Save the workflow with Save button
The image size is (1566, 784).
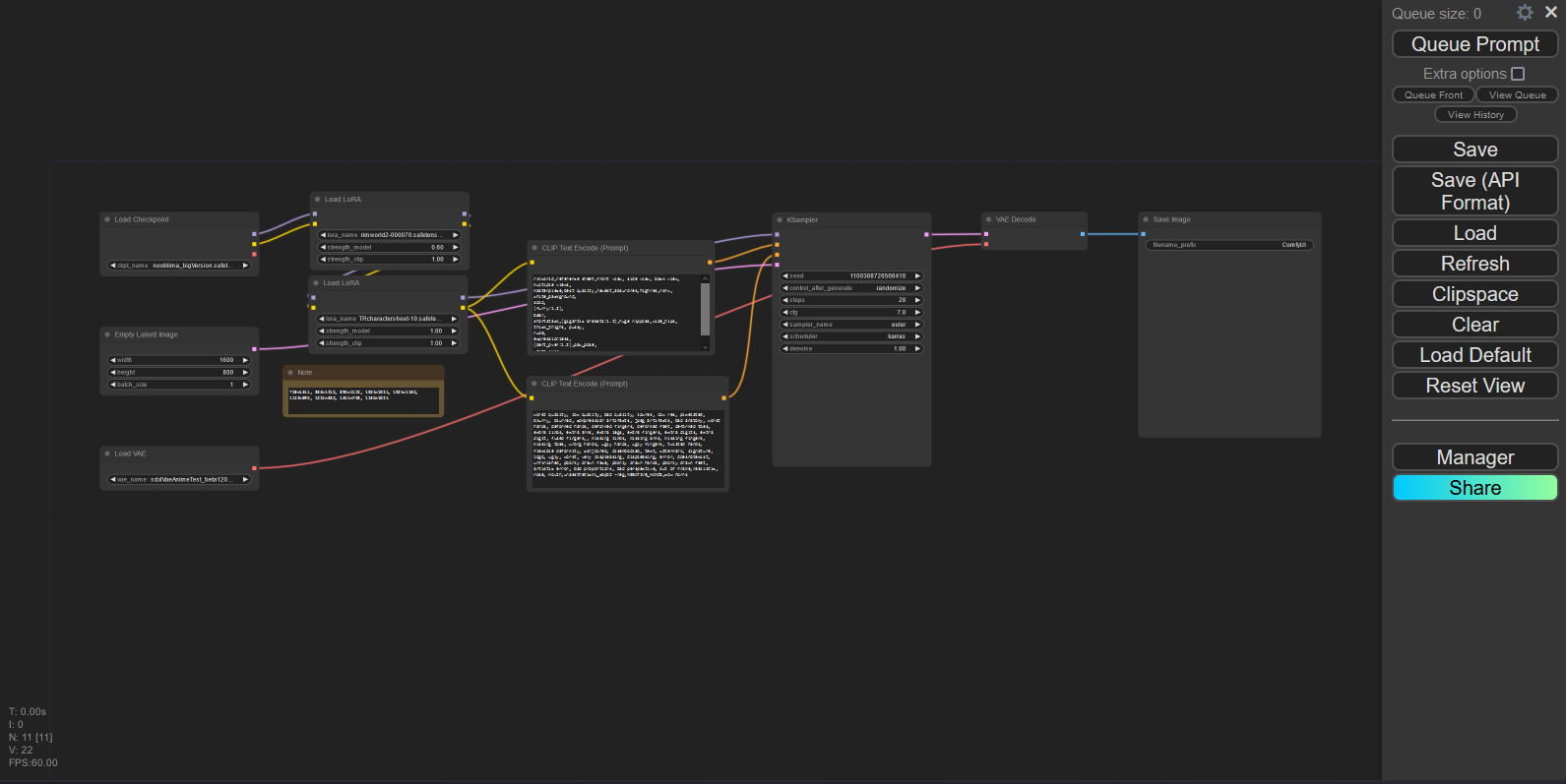tap(1474, 150)
